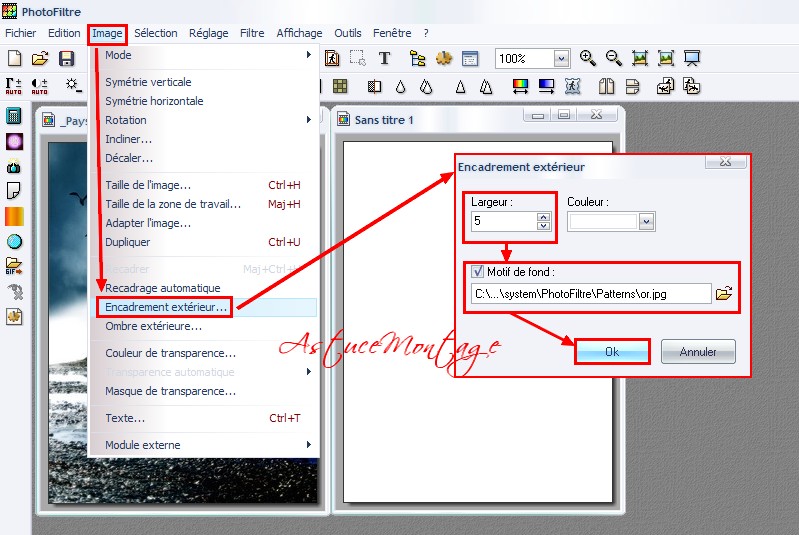Viewport: 799px width, 535px height.
Task: Click the rainbow gradient arrow icon
Action: coord(520,86)
